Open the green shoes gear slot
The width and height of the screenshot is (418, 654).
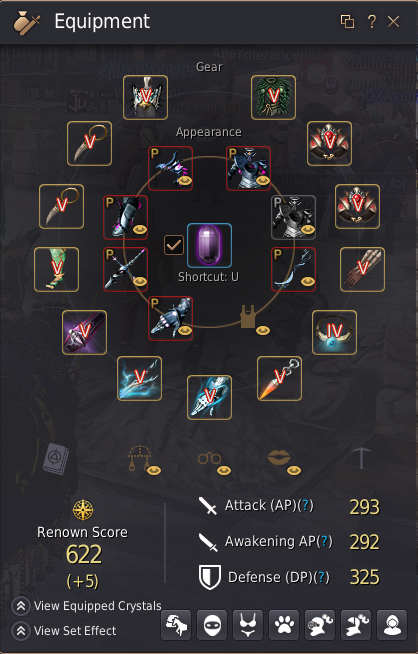click(56, 269)
